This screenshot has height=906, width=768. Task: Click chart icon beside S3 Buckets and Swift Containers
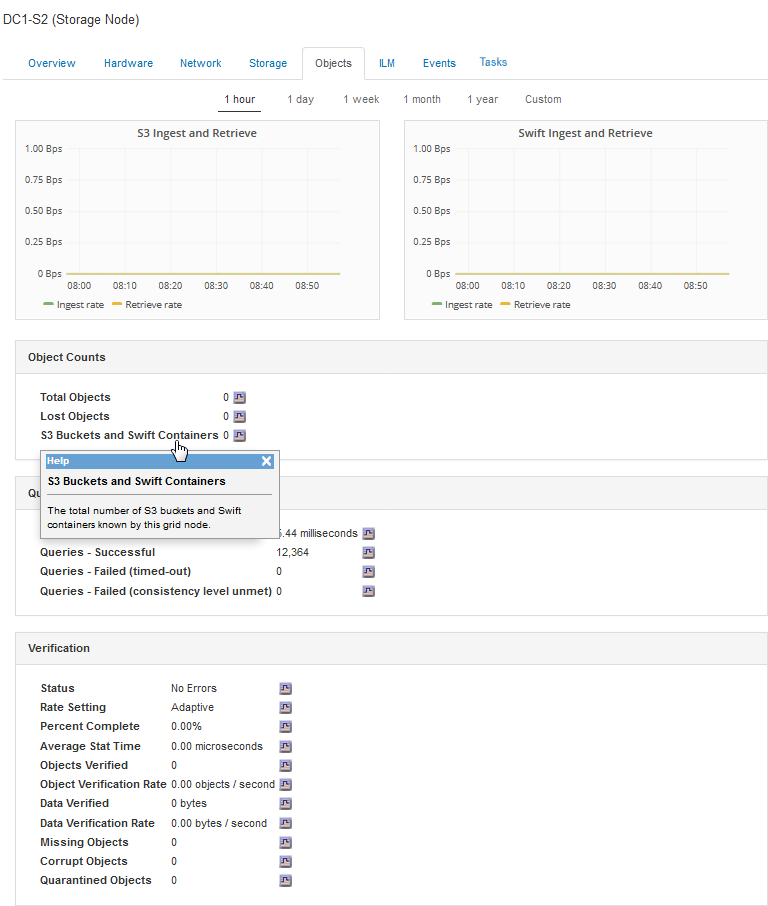click(239, 435)
